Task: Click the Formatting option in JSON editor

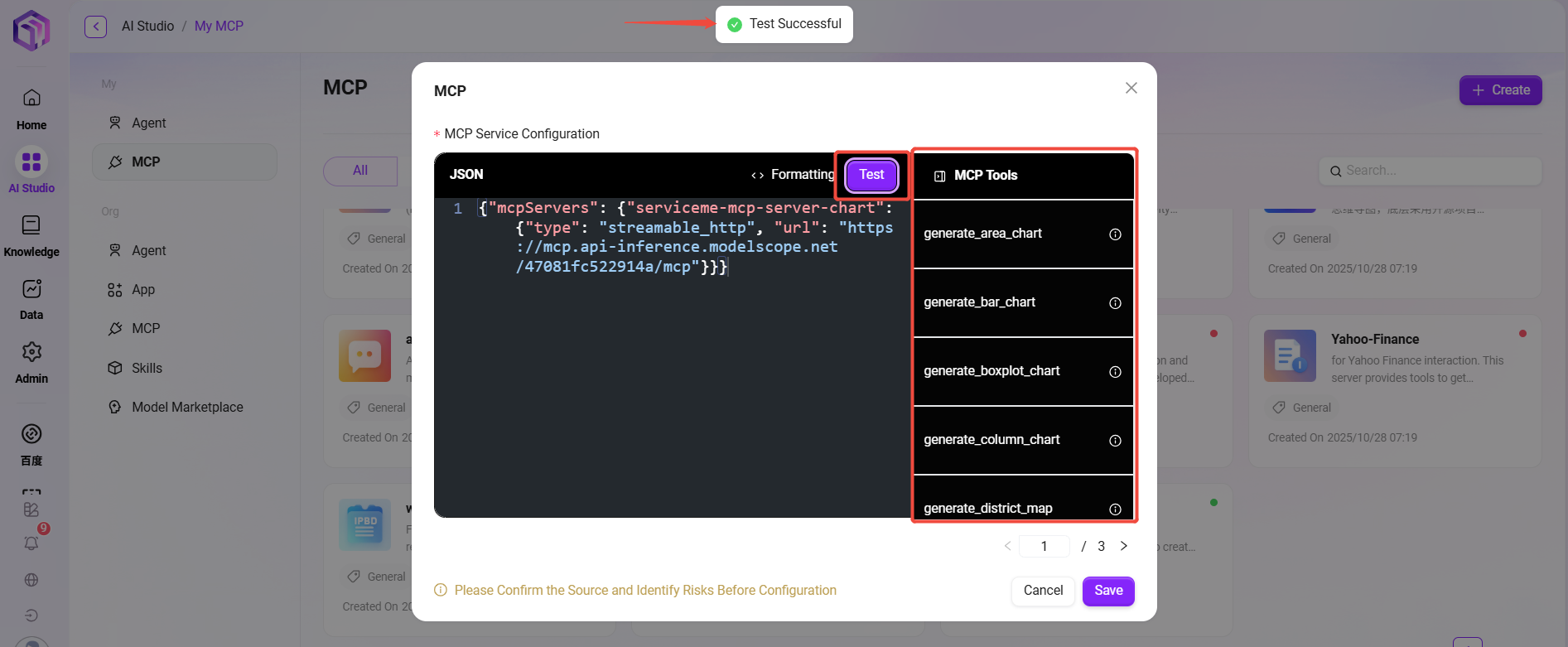Action: click(793, 175)
